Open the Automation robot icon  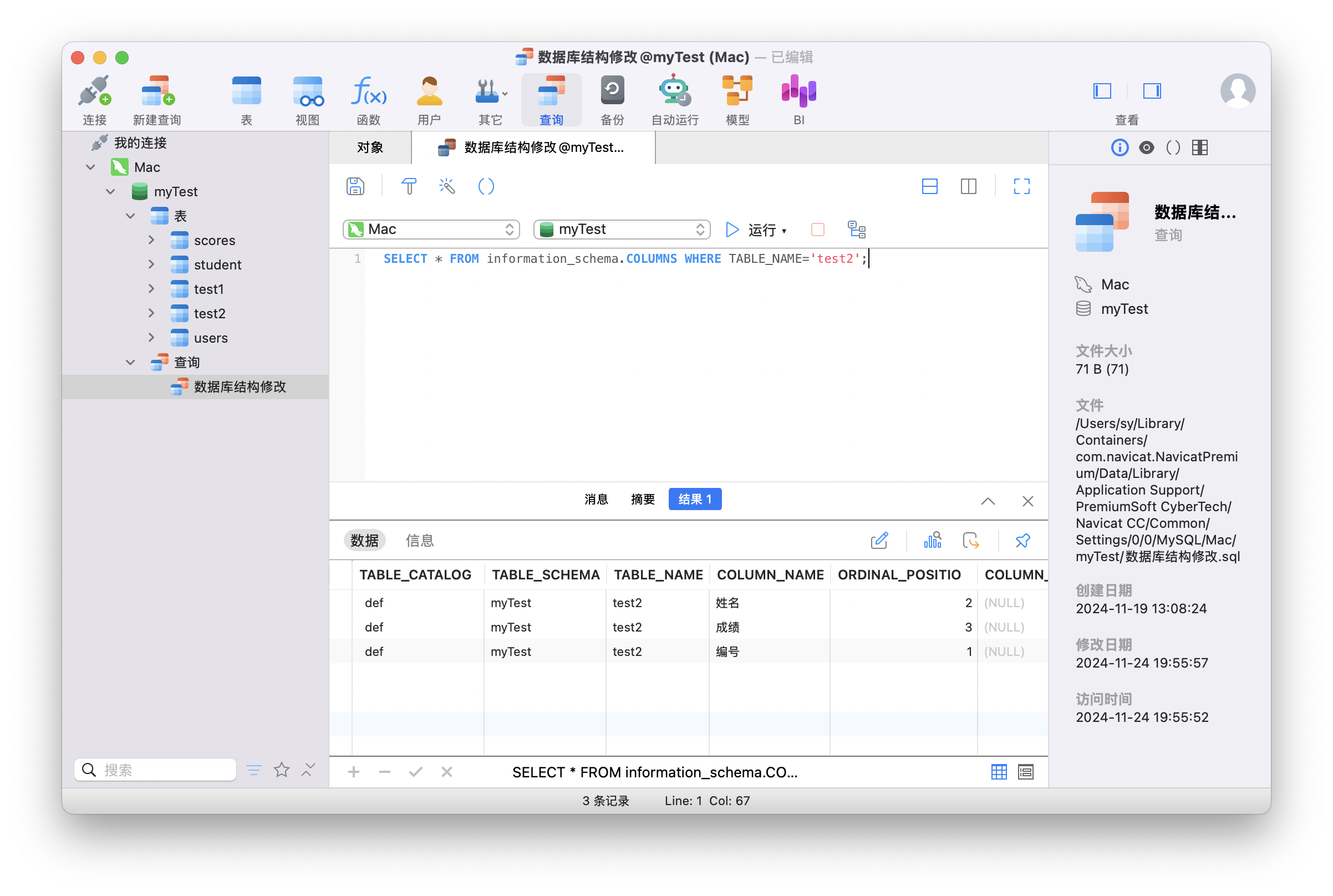(x=675, y=99)
